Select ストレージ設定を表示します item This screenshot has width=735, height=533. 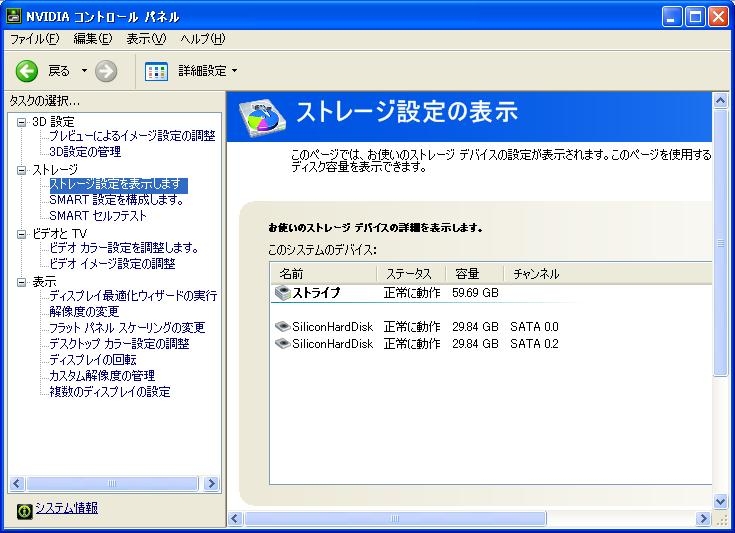(118, 185)
